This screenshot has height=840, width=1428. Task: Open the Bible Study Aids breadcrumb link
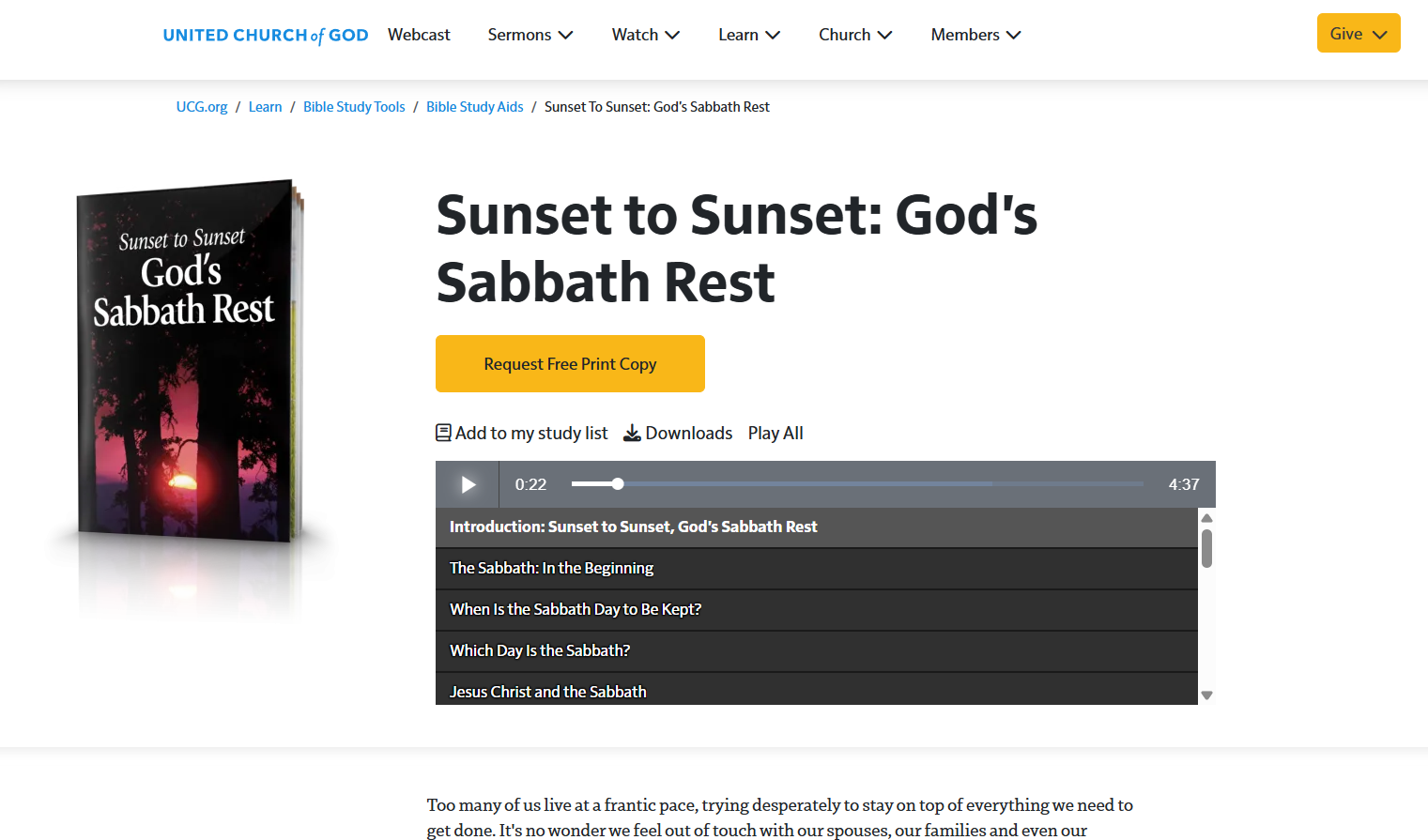[x=474, y=106]
